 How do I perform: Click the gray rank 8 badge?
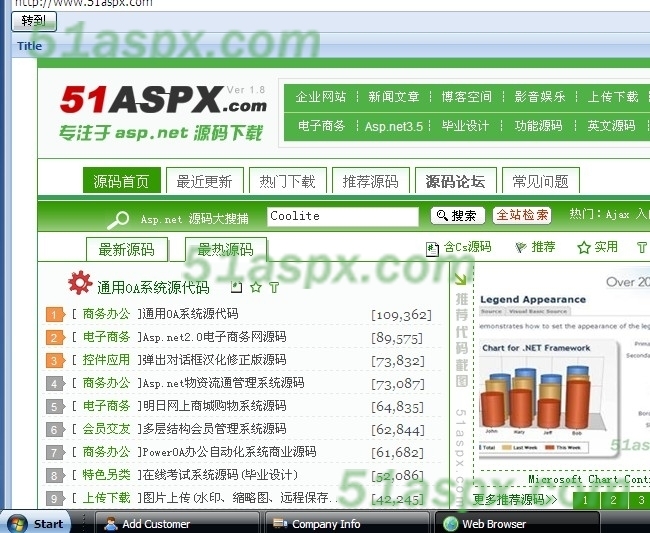tap(55, 475)
